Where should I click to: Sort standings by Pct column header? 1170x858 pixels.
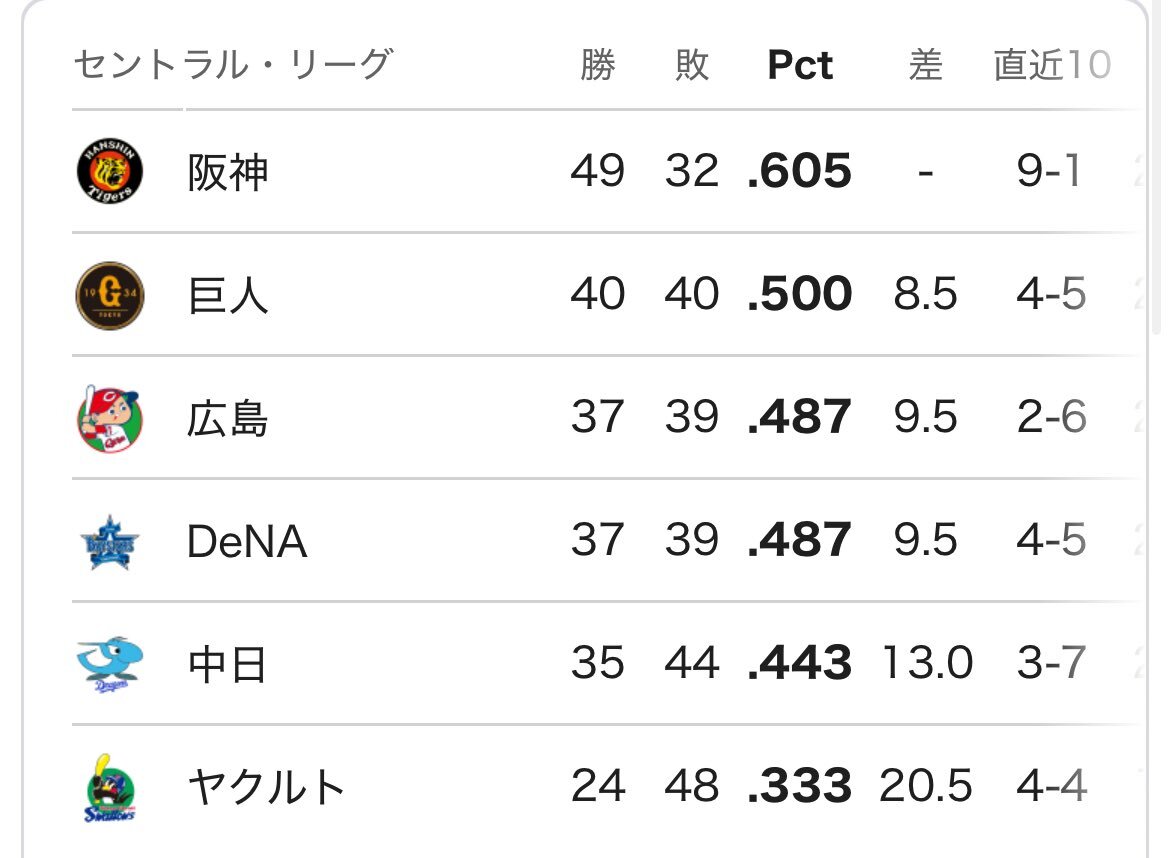point(800,66)
